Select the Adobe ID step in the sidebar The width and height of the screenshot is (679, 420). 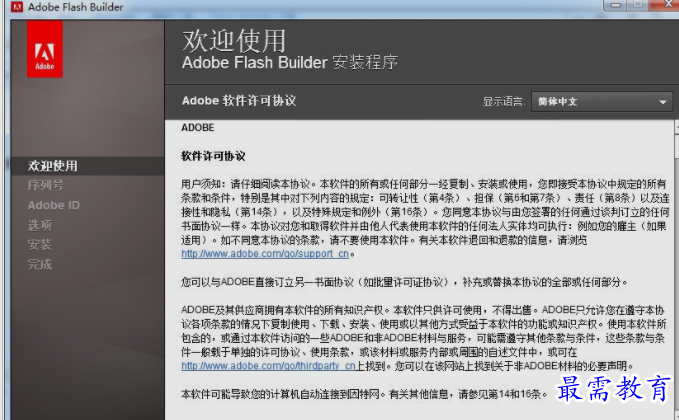(54, 205)
